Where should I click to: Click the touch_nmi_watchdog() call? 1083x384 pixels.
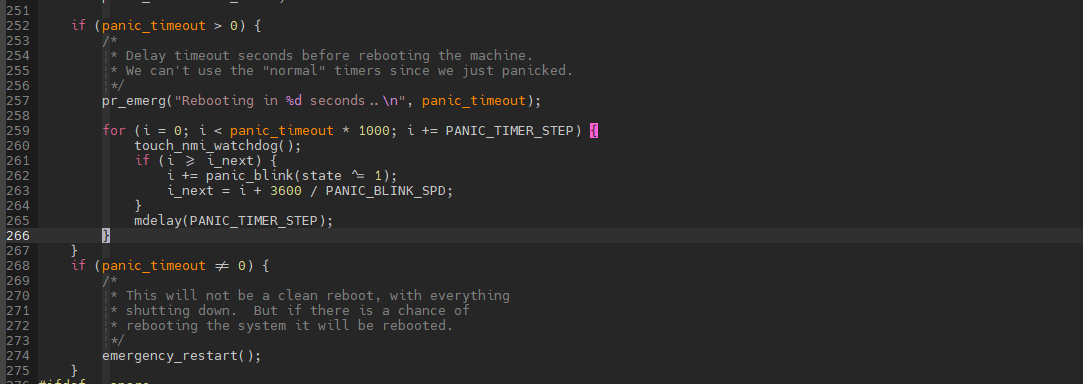(x=218, y=146)
